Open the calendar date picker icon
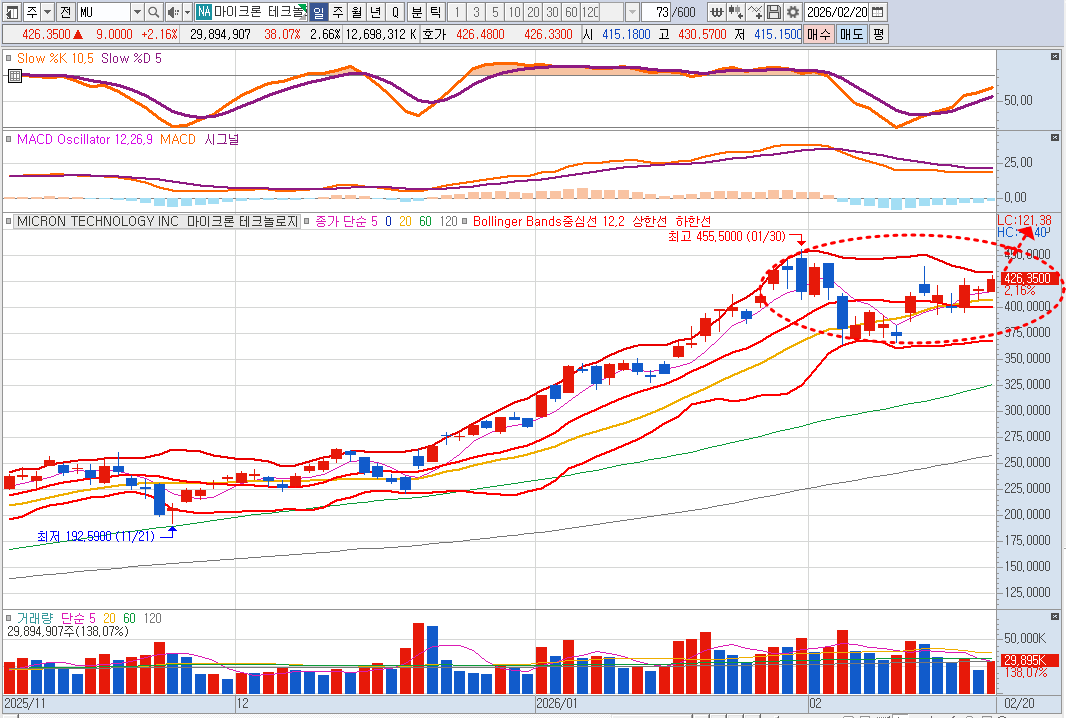The width and height of the screenshot is (1066, 718). coord(877,12)
